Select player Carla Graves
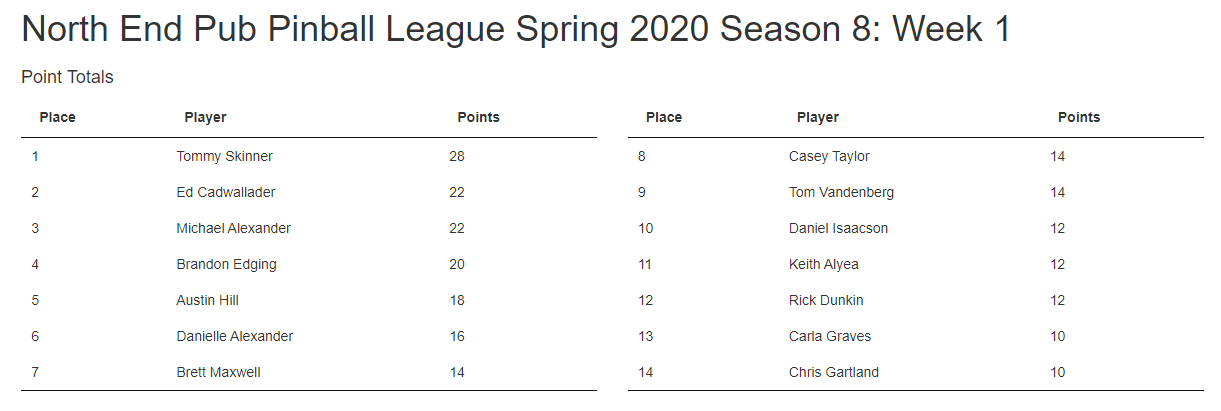 coord(829,336)
